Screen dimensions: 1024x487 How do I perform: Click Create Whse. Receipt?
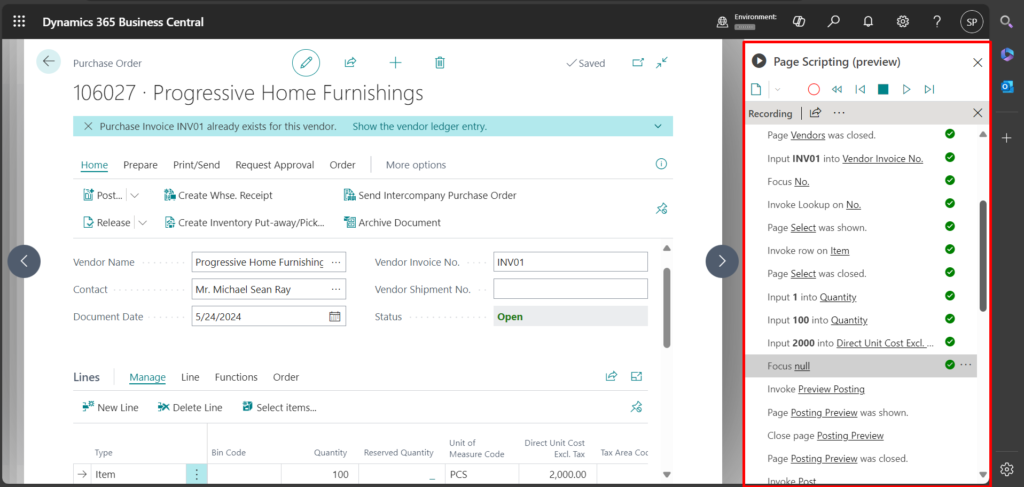(x=218, y=195)
